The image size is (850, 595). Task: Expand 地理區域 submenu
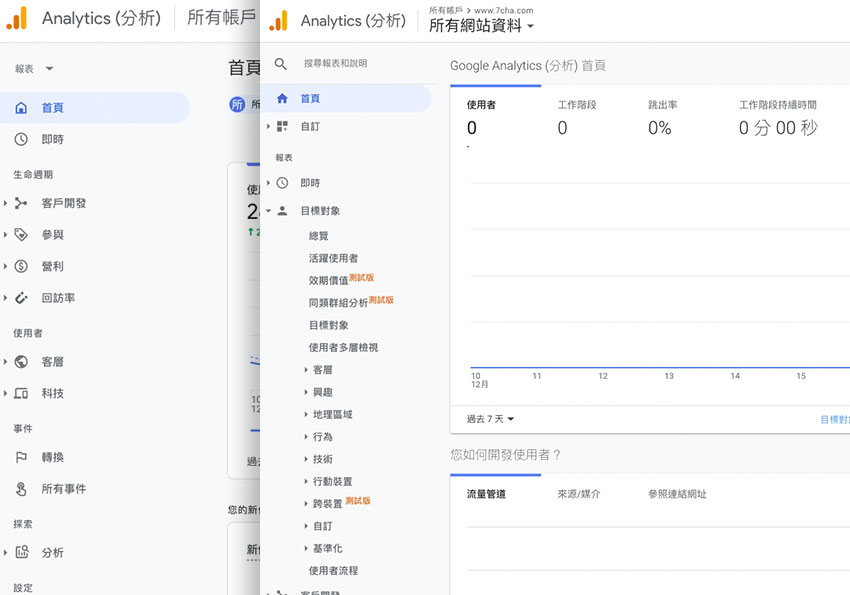306,415
